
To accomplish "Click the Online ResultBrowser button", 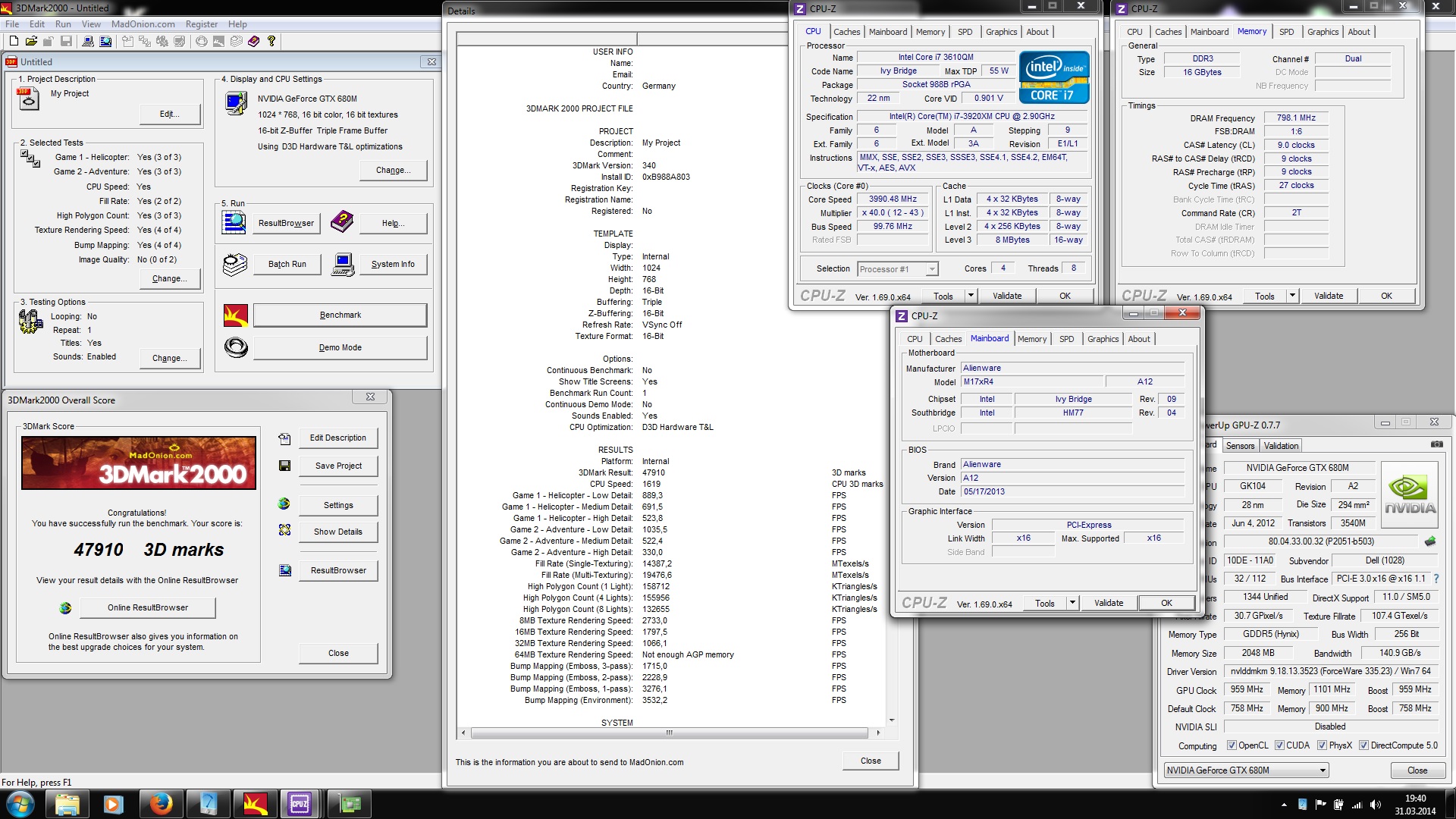I will [148, 607].
